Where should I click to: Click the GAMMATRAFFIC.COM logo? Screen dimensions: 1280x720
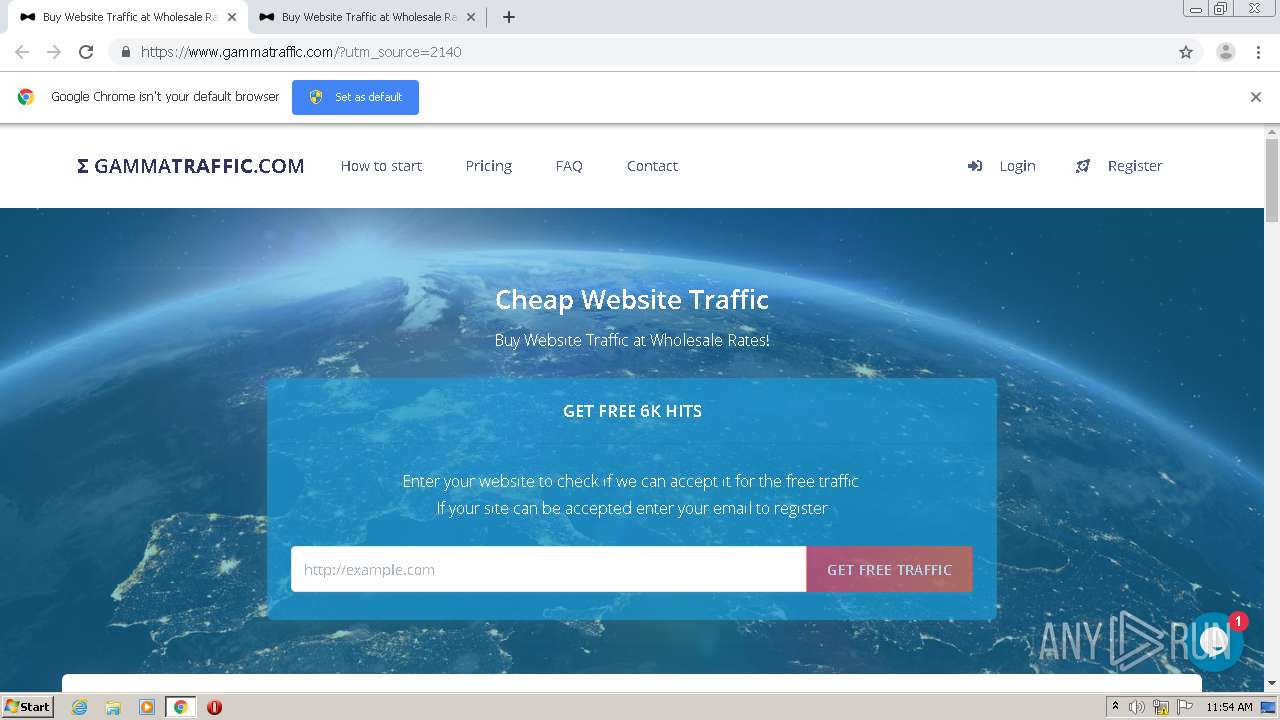(191, 166)
